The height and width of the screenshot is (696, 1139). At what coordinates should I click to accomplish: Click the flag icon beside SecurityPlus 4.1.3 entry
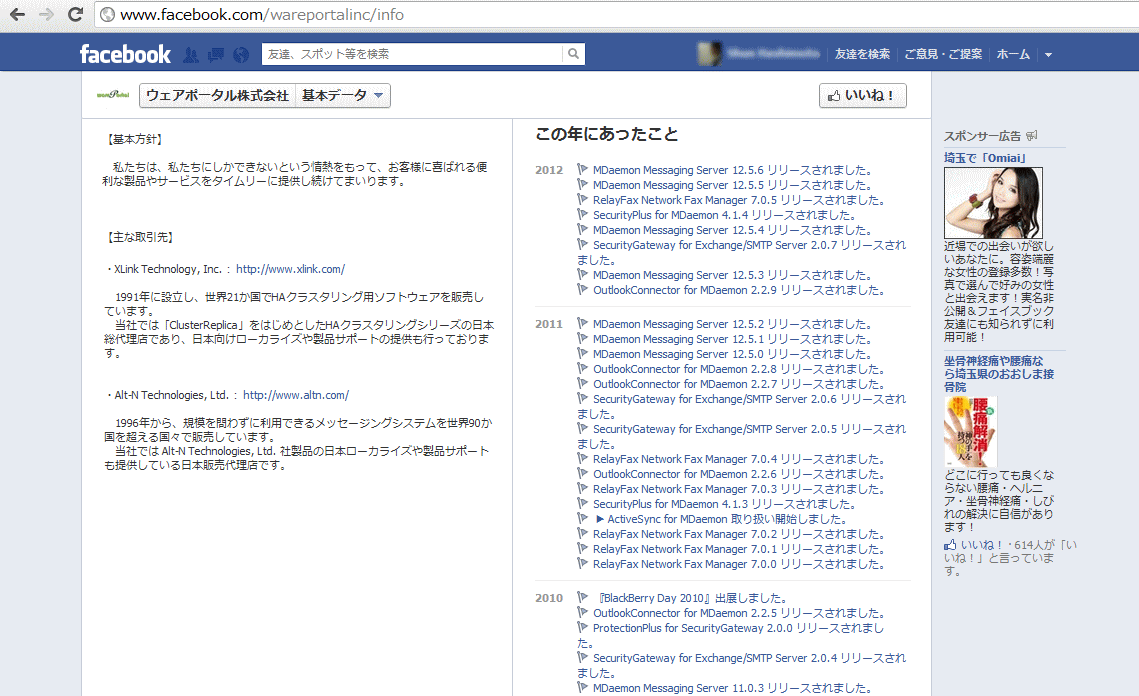[x=583, y=503]
